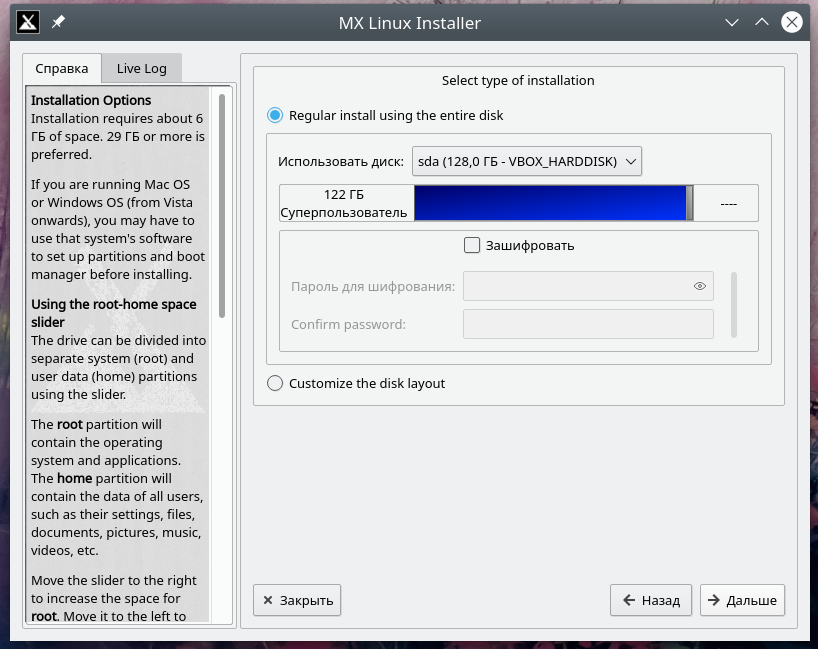
Task: Go back with the Назад button
Action: tap(651, 600)
